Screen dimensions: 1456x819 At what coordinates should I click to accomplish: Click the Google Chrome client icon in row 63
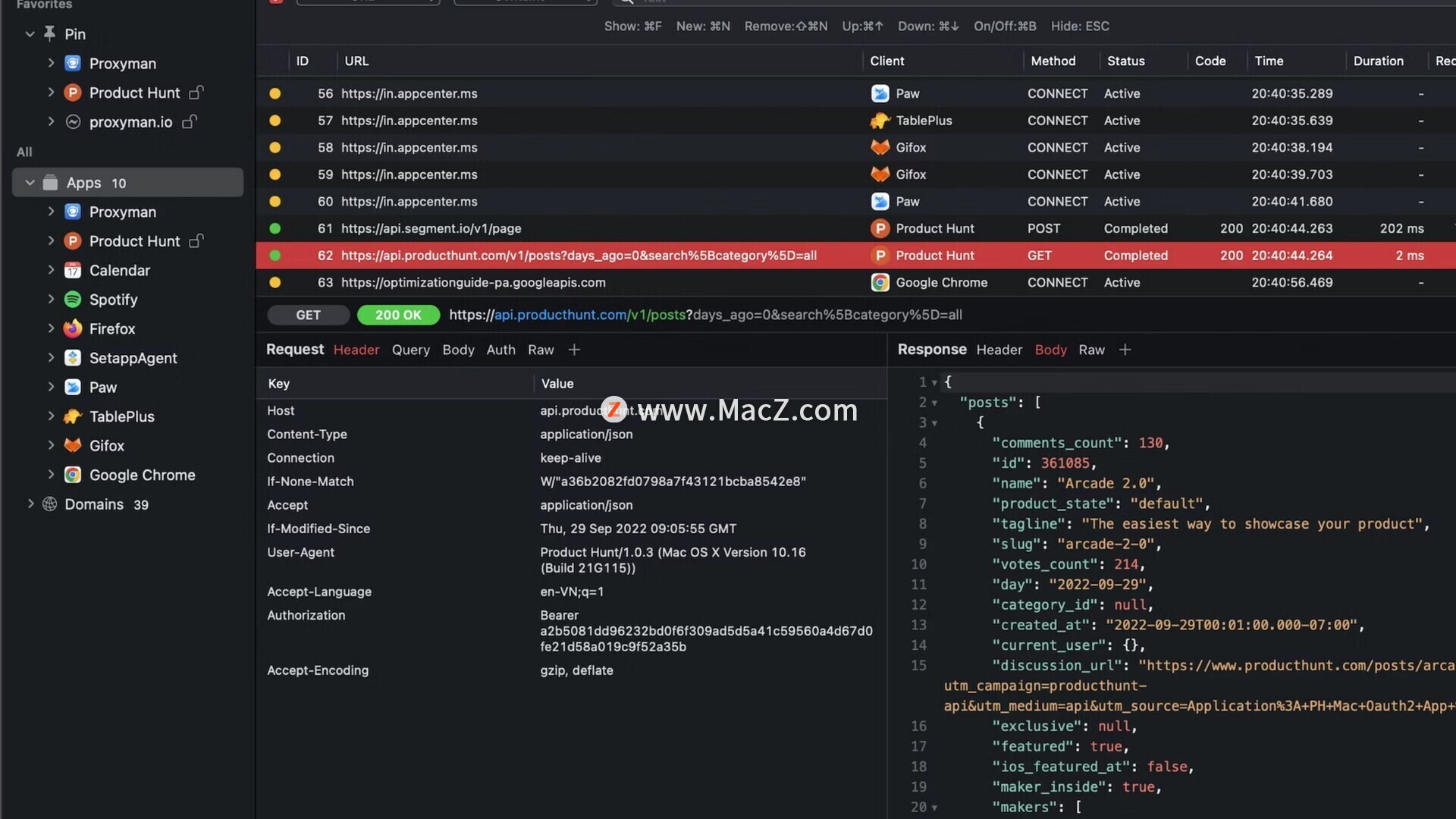point(880,282)
